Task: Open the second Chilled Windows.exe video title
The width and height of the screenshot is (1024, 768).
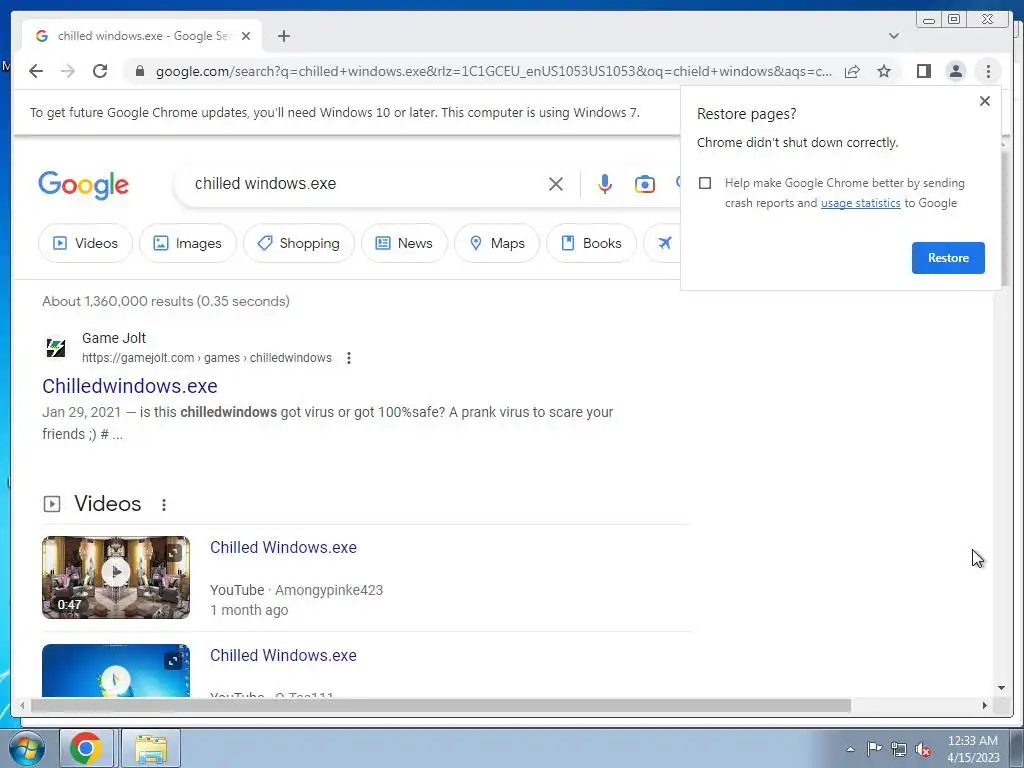Action: [283, 655]
